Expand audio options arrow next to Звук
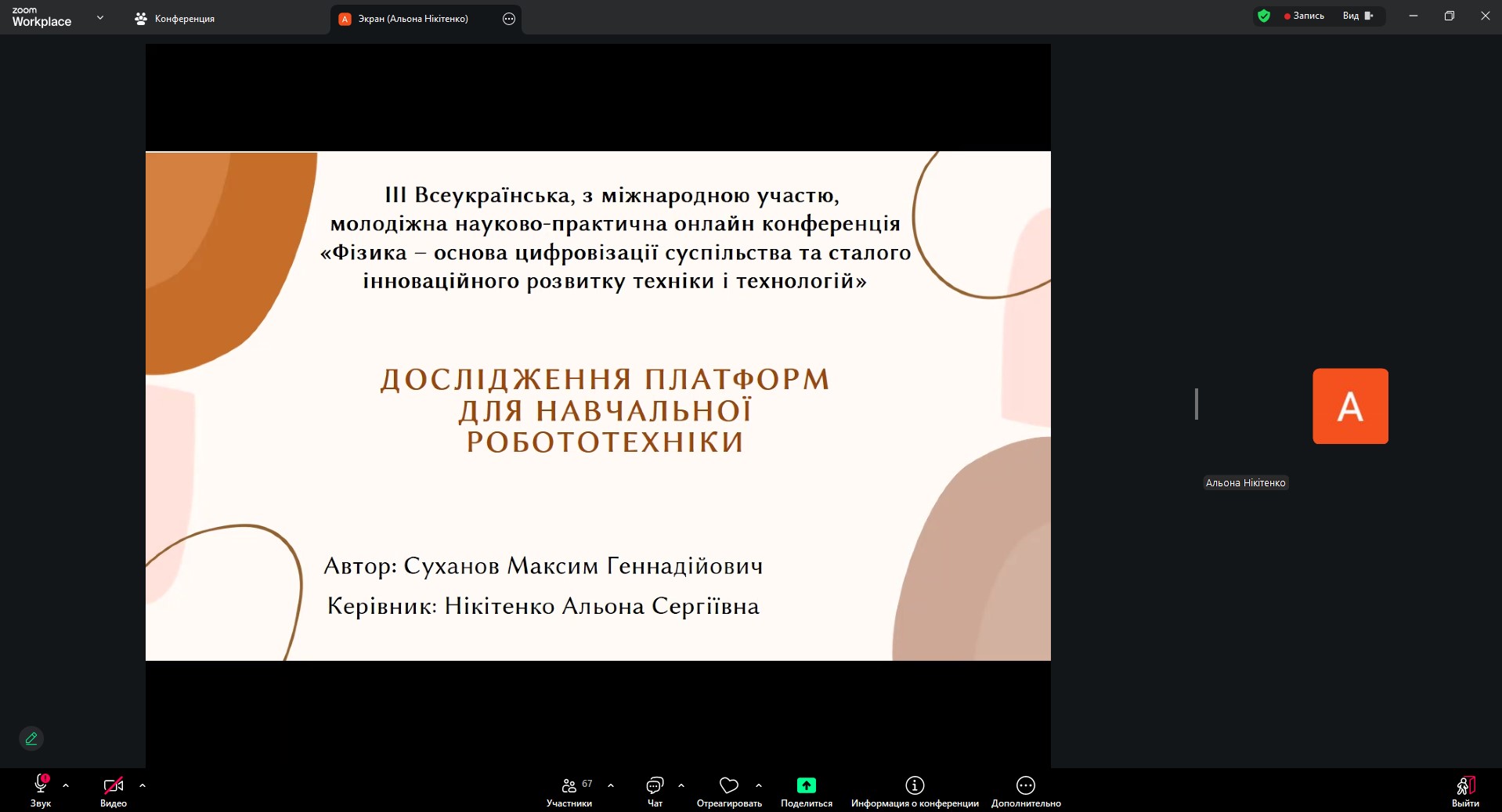Screen dimensions: 1502x812 [x=66, y=785]
